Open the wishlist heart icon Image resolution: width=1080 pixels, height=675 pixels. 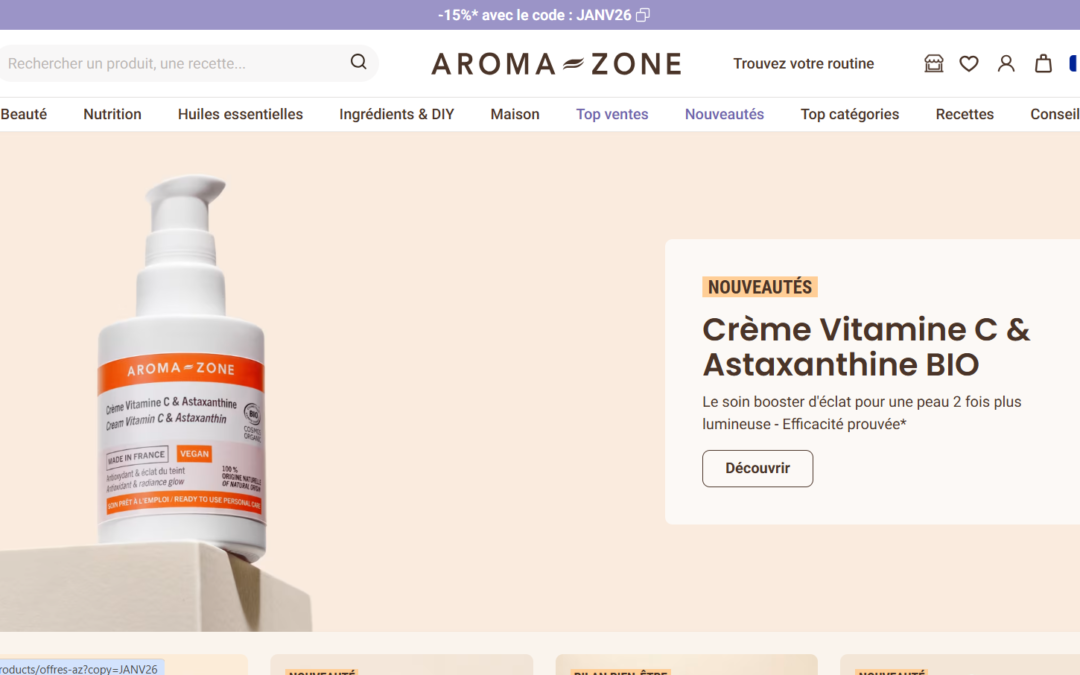pos(969,63)
